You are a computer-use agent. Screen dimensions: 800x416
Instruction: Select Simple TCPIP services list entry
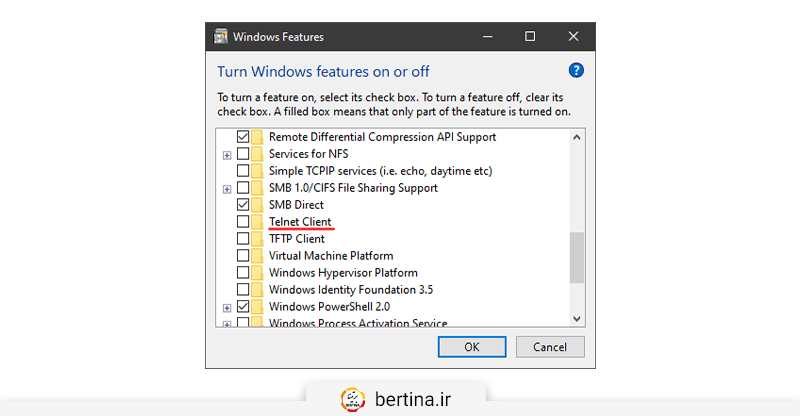380,171
